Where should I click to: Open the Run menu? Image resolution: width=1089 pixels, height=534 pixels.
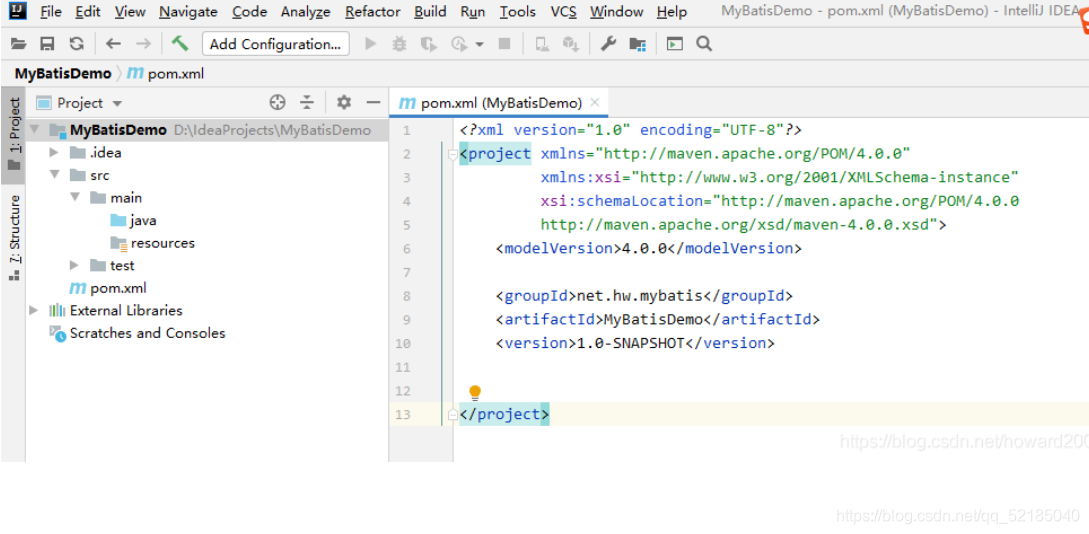(x=473, y=12)
